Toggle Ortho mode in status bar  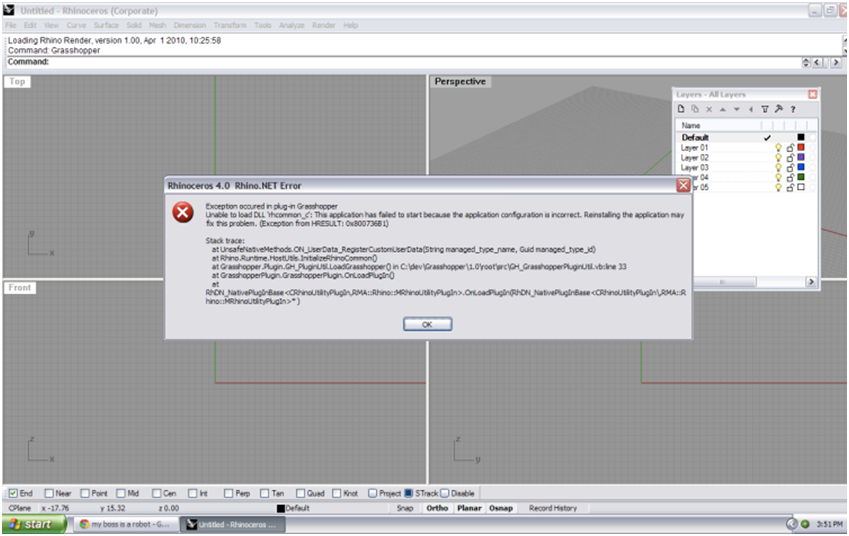coord(437,508)
